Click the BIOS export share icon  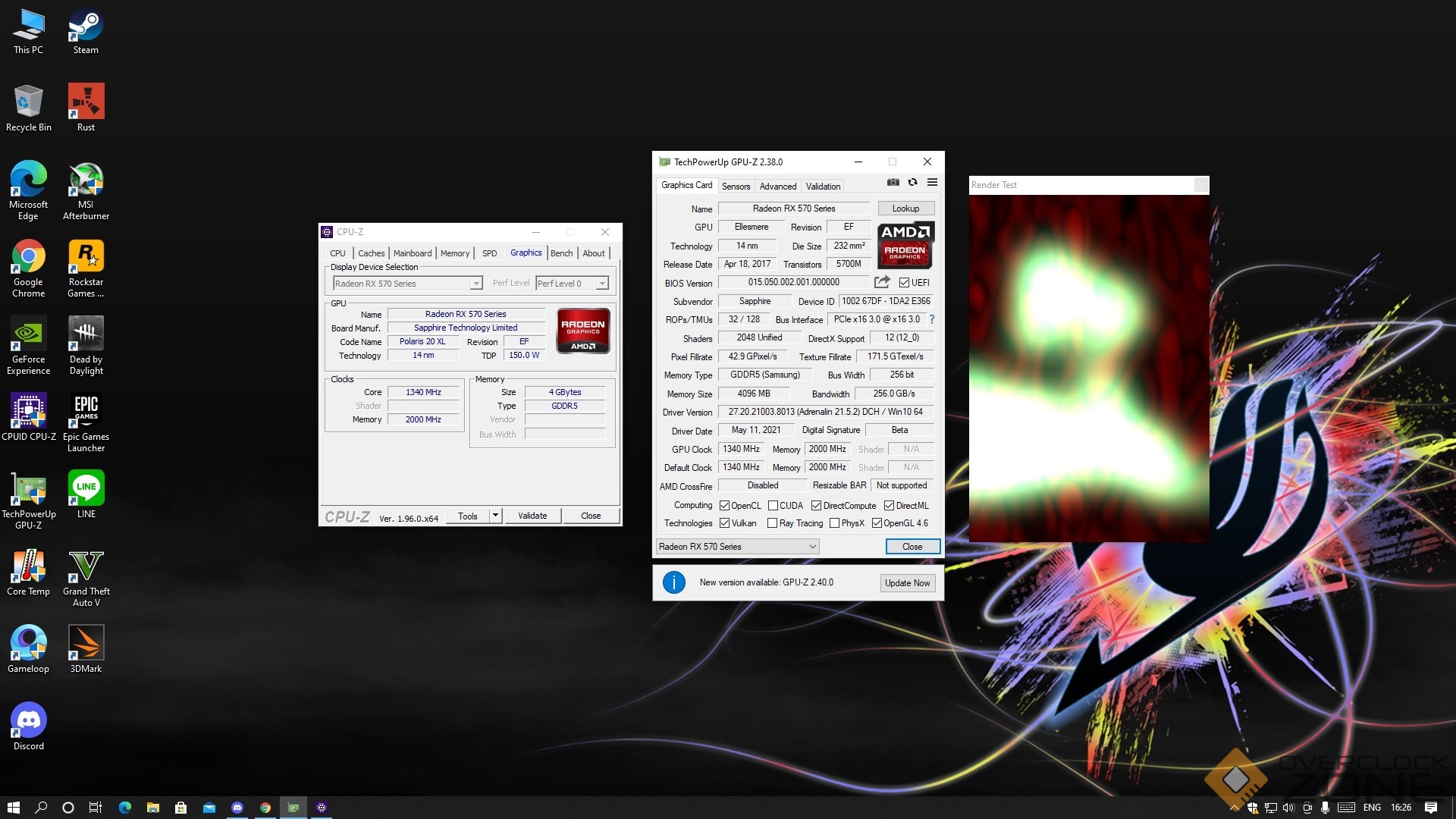(x=881, y=282)
